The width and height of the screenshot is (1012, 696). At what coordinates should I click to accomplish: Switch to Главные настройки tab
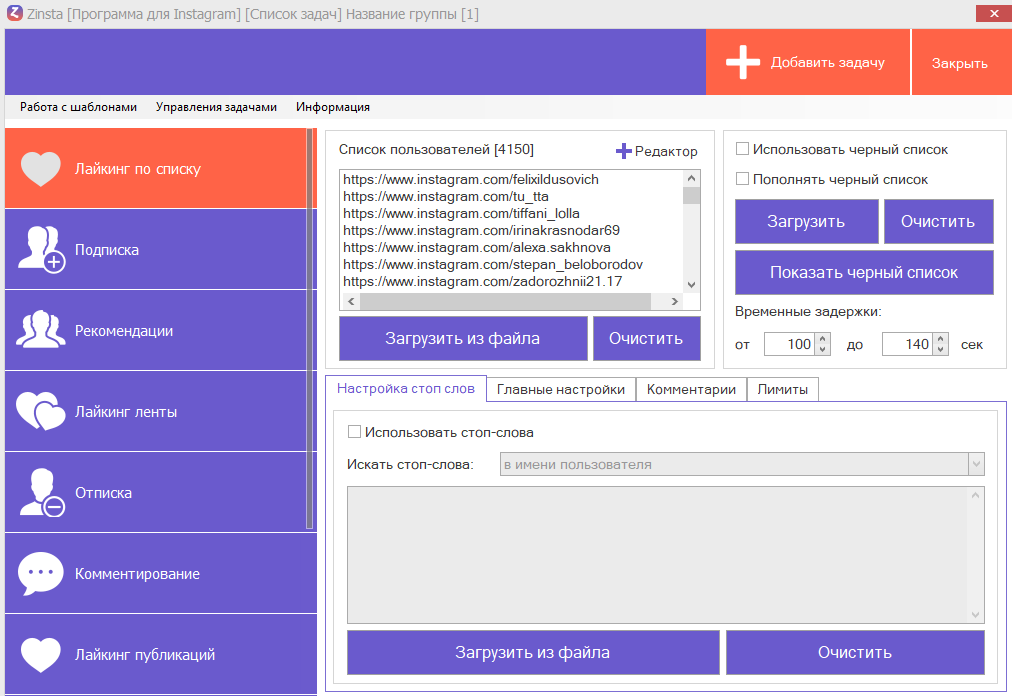click(561, 389)
